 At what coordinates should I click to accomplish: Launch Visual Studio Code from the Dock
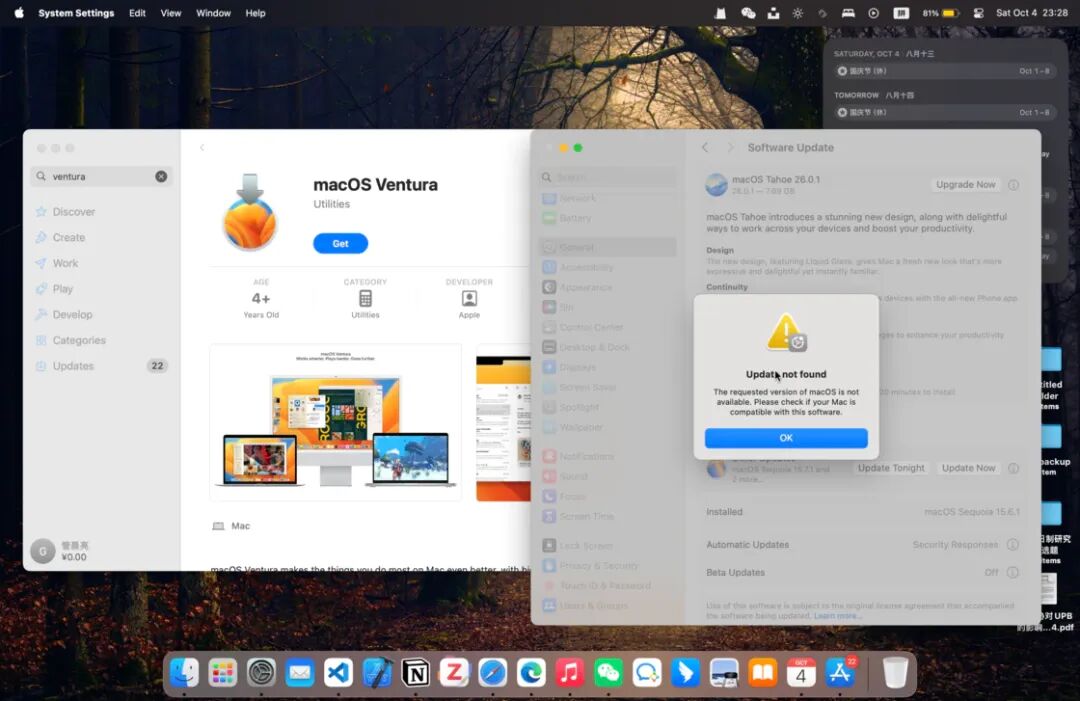338,673
